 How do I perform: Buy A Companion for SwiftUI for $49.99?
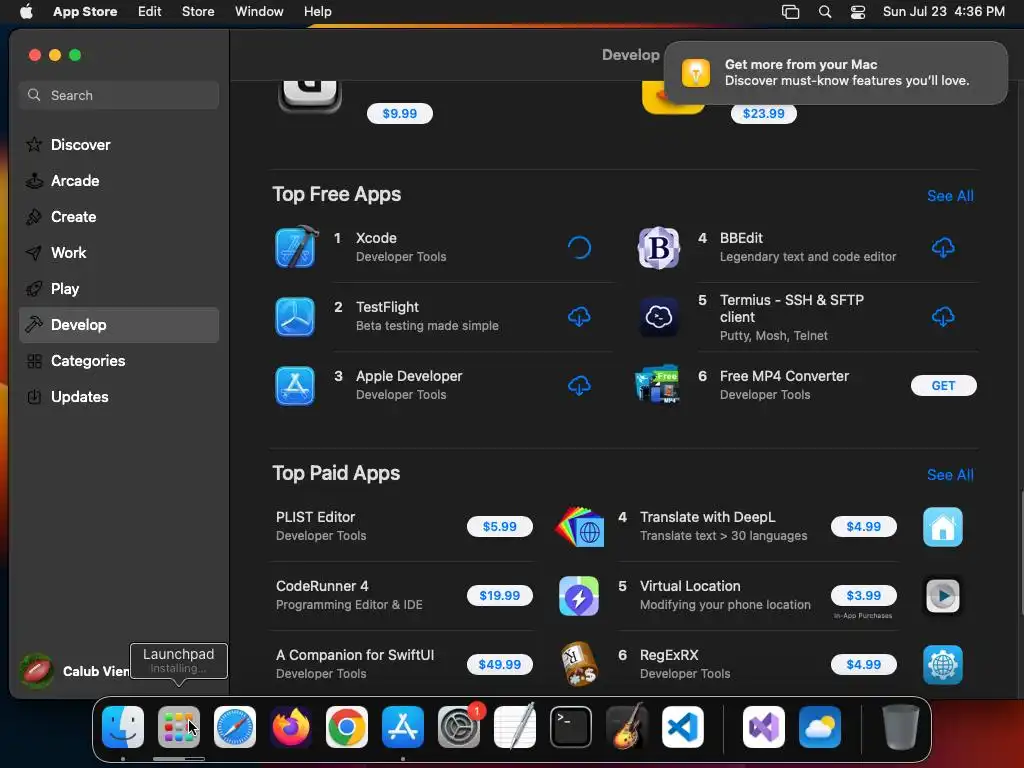pyautogui.click(x=500, y=664)
